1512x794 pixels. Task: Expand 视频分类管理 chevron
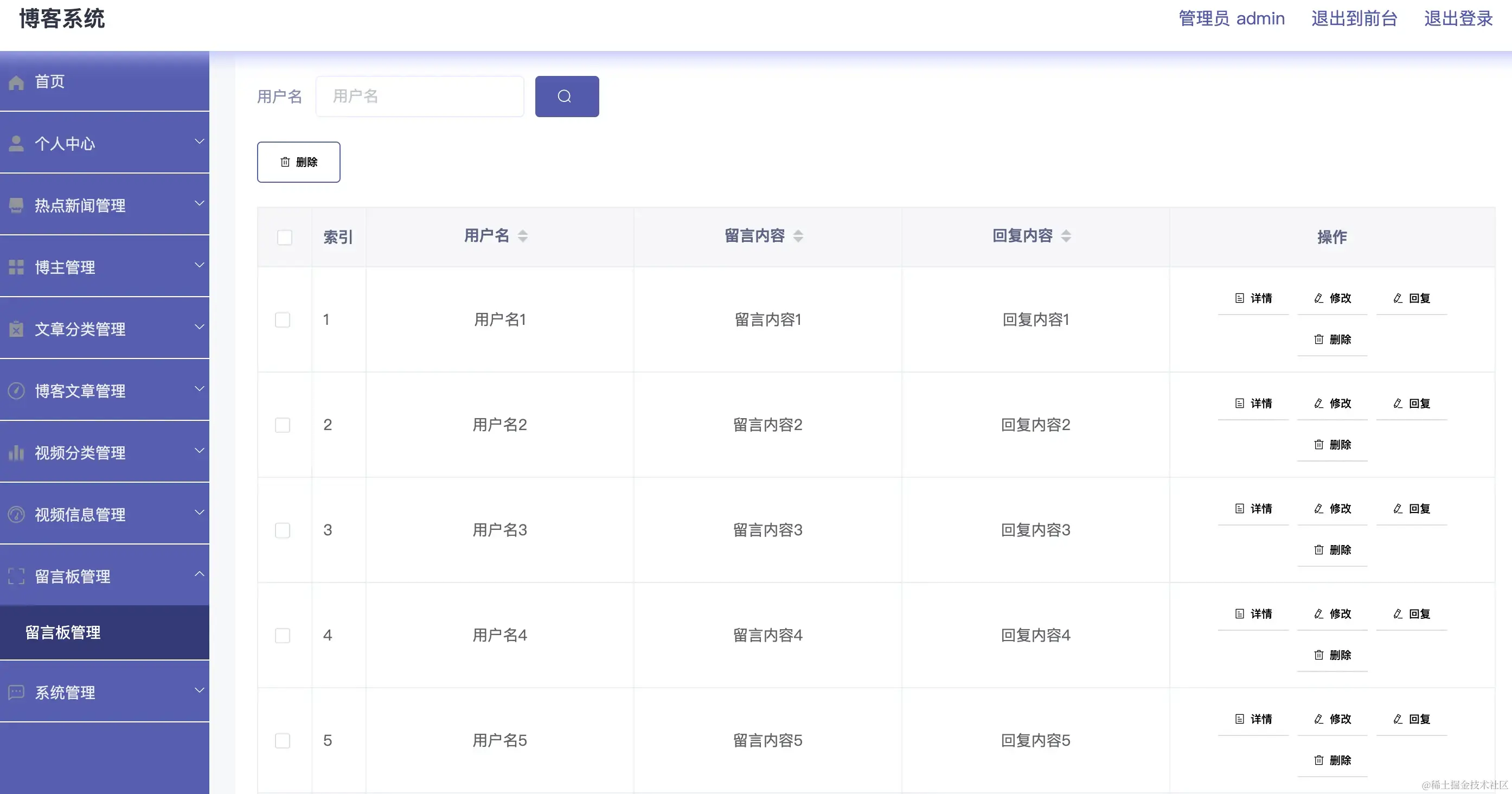click(200, 451)
